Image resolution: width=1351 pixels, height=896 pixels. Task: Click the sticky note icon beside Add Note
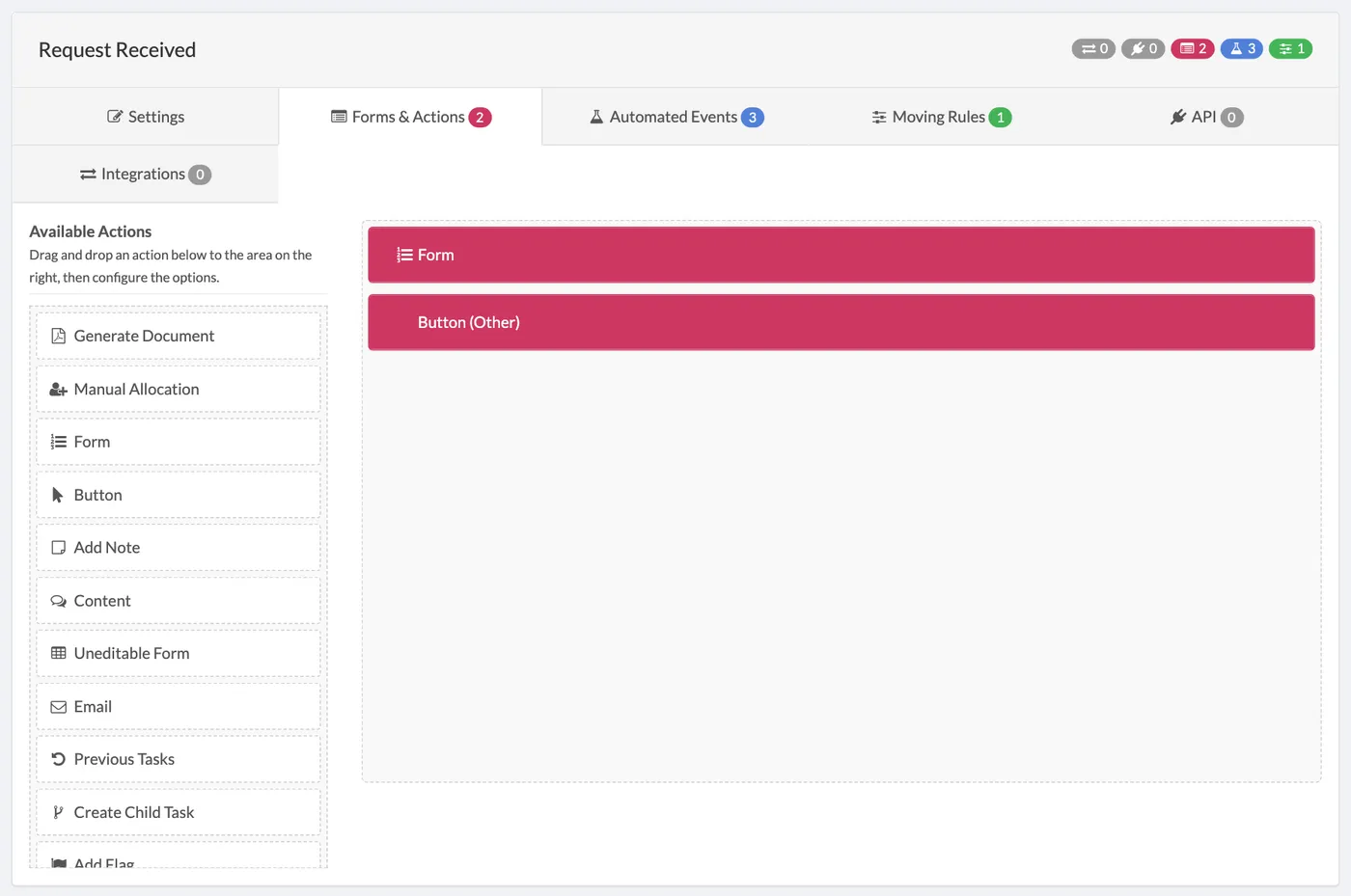tap(58, 548)
